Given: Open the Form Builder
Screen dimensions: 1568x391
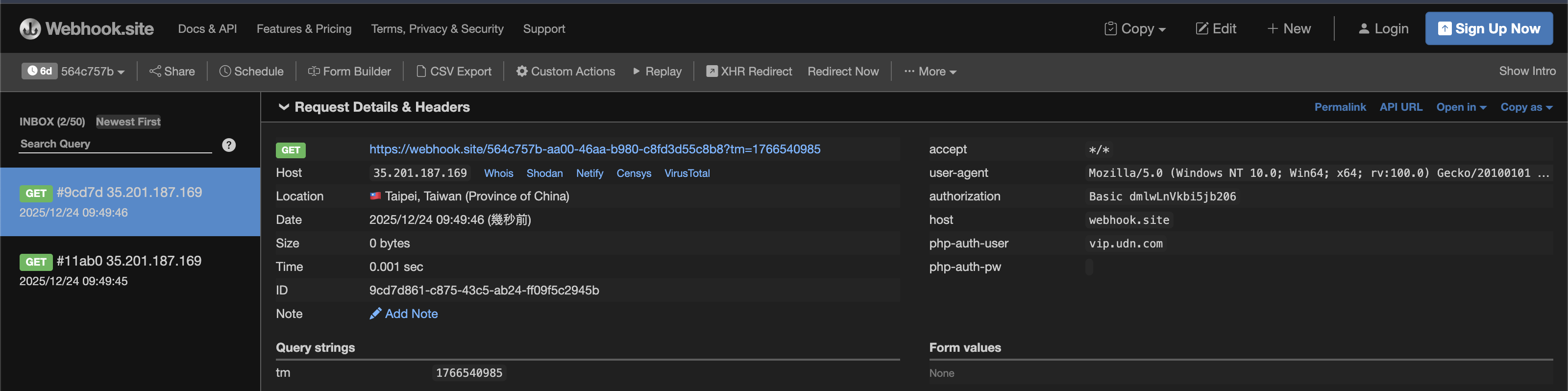Looking at the screenshot, I should point(349,71).
